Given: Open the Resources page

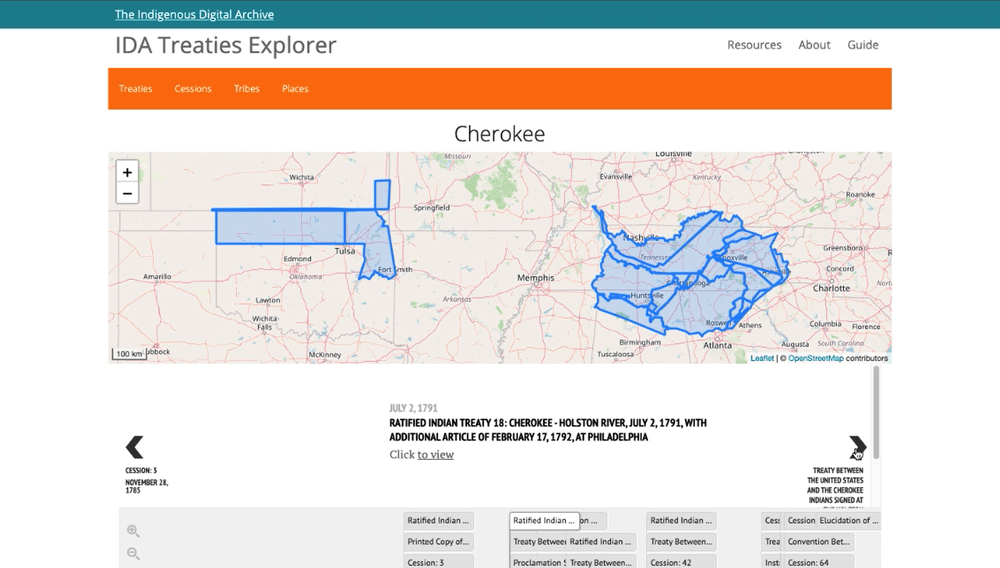Looking at the screenshot, I should [x=754, y=45].
